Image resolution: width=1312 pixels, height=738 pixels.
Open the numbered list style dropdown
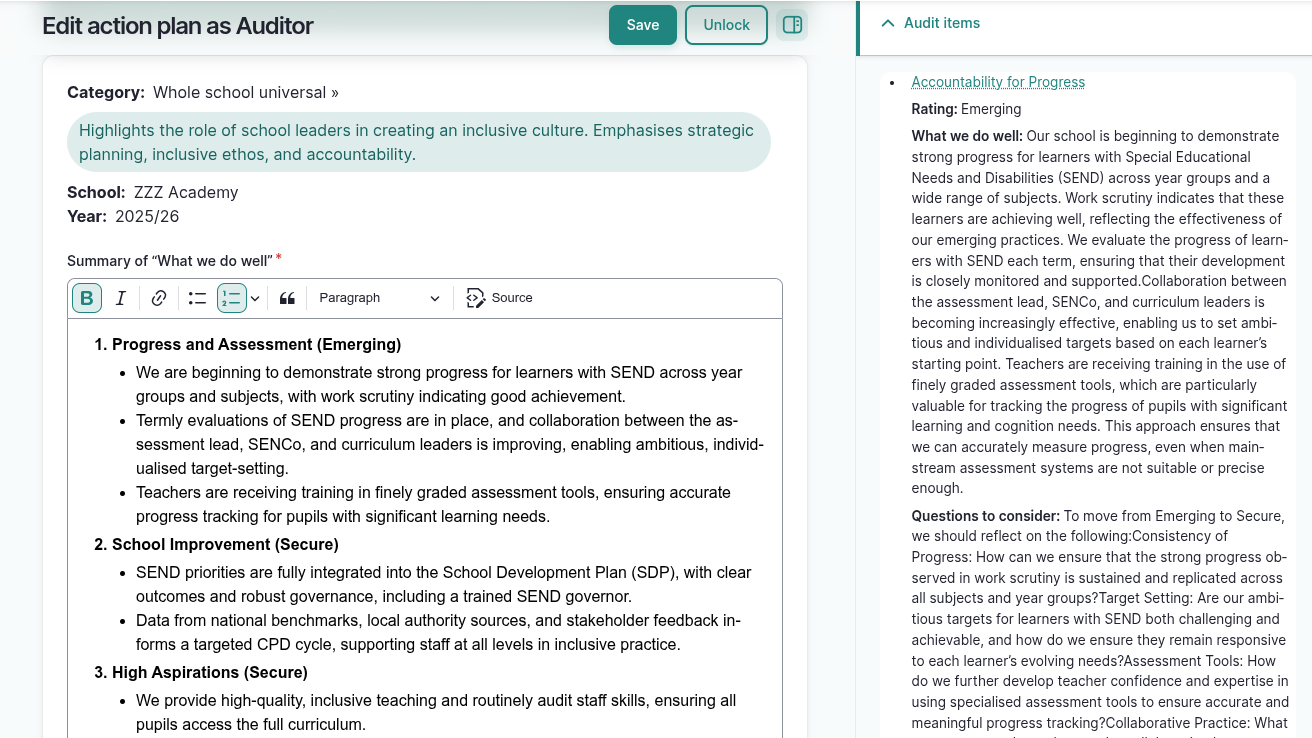(x=256, y=297)
